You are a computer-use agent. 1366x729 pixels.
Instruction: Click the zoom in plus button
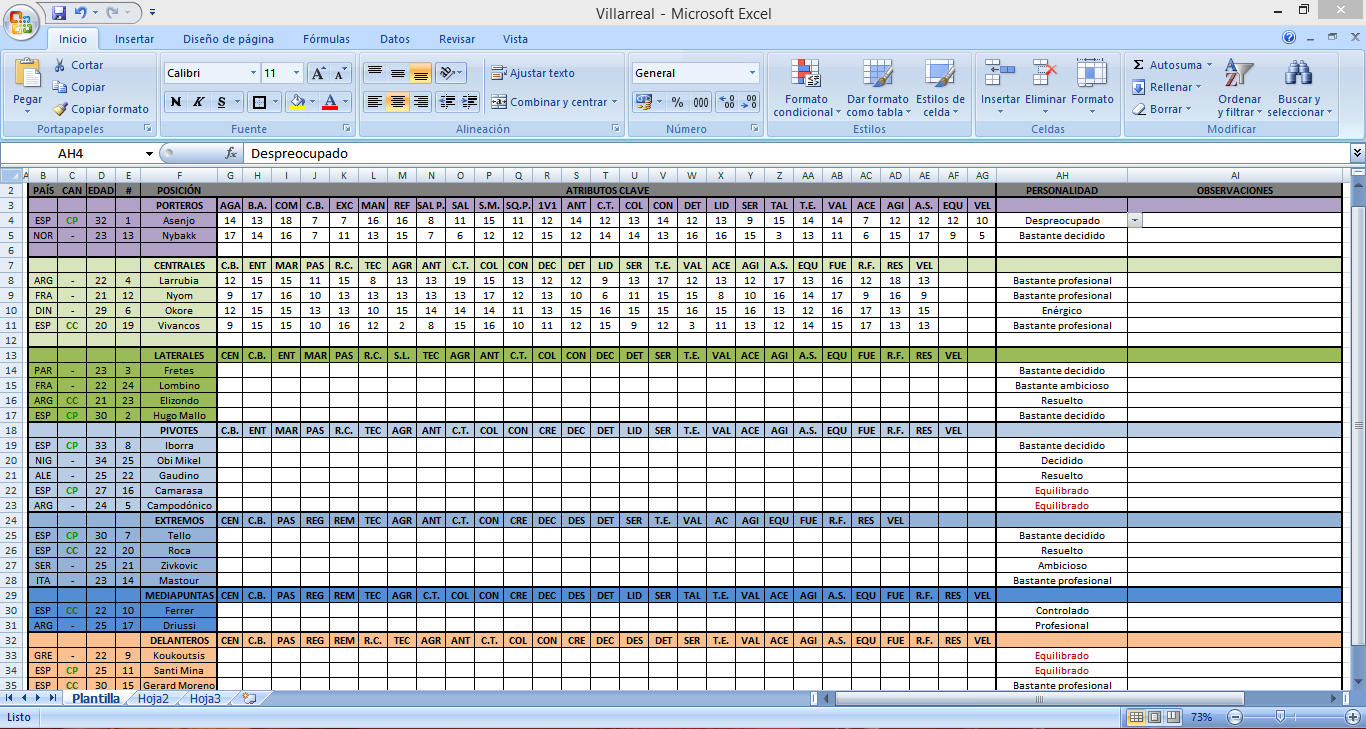pyautogui.click(x=1351, y=717)
